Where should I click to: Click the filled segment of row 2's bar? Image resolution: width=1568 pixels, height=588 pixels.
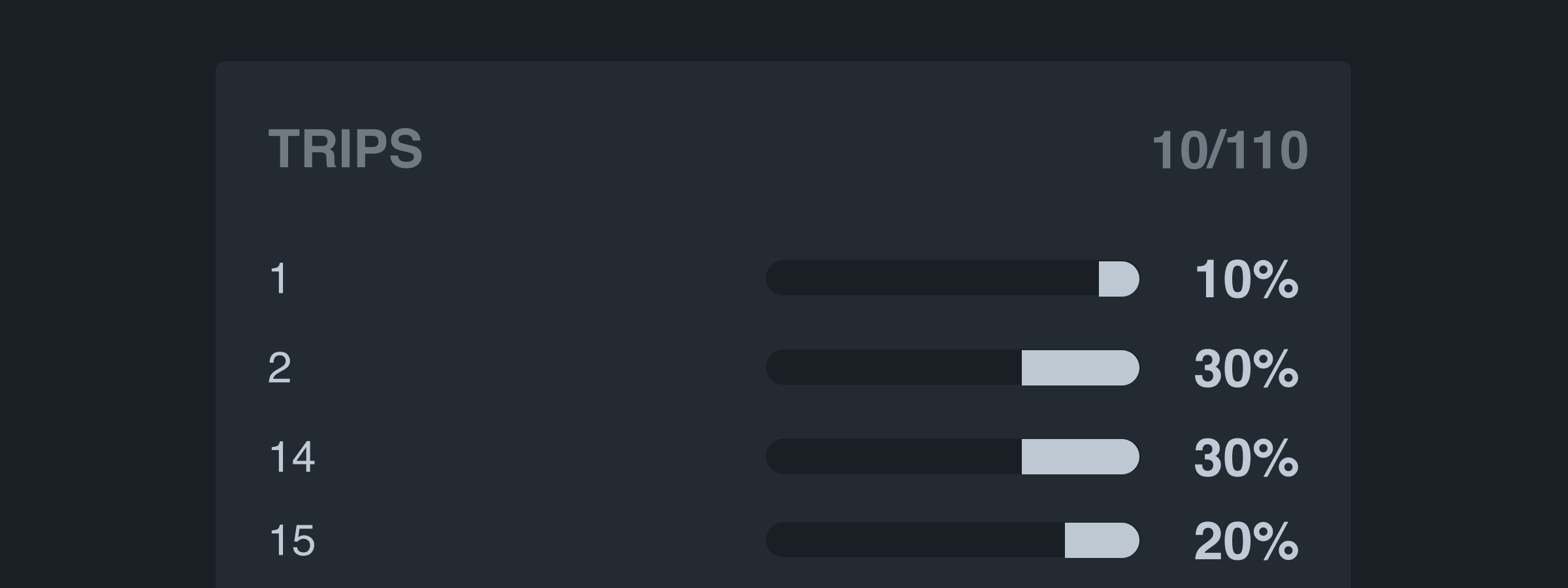click(1079, 368)
